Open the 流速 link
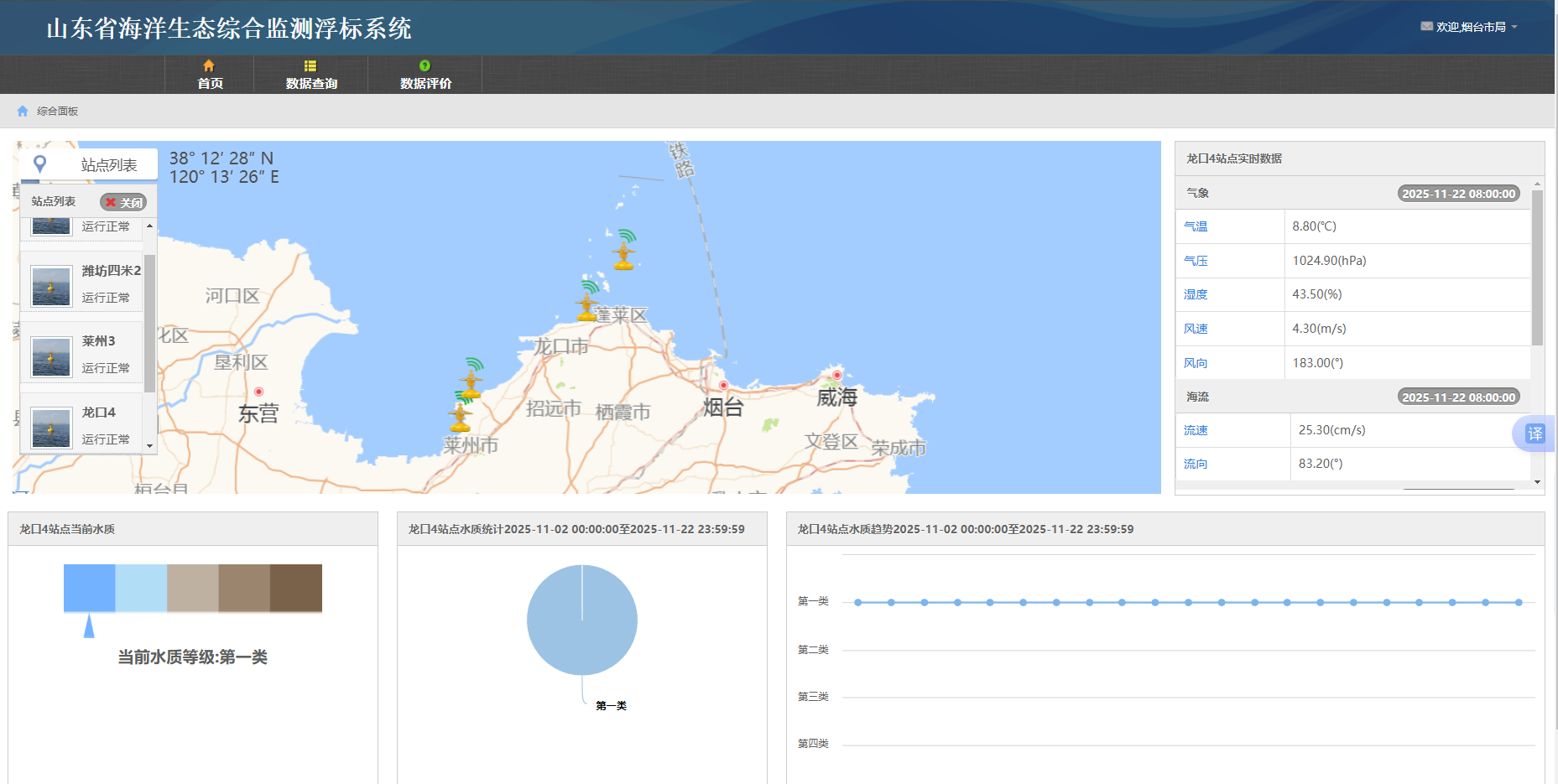This screenshot has height=784, width=1558. [1196, 430]
